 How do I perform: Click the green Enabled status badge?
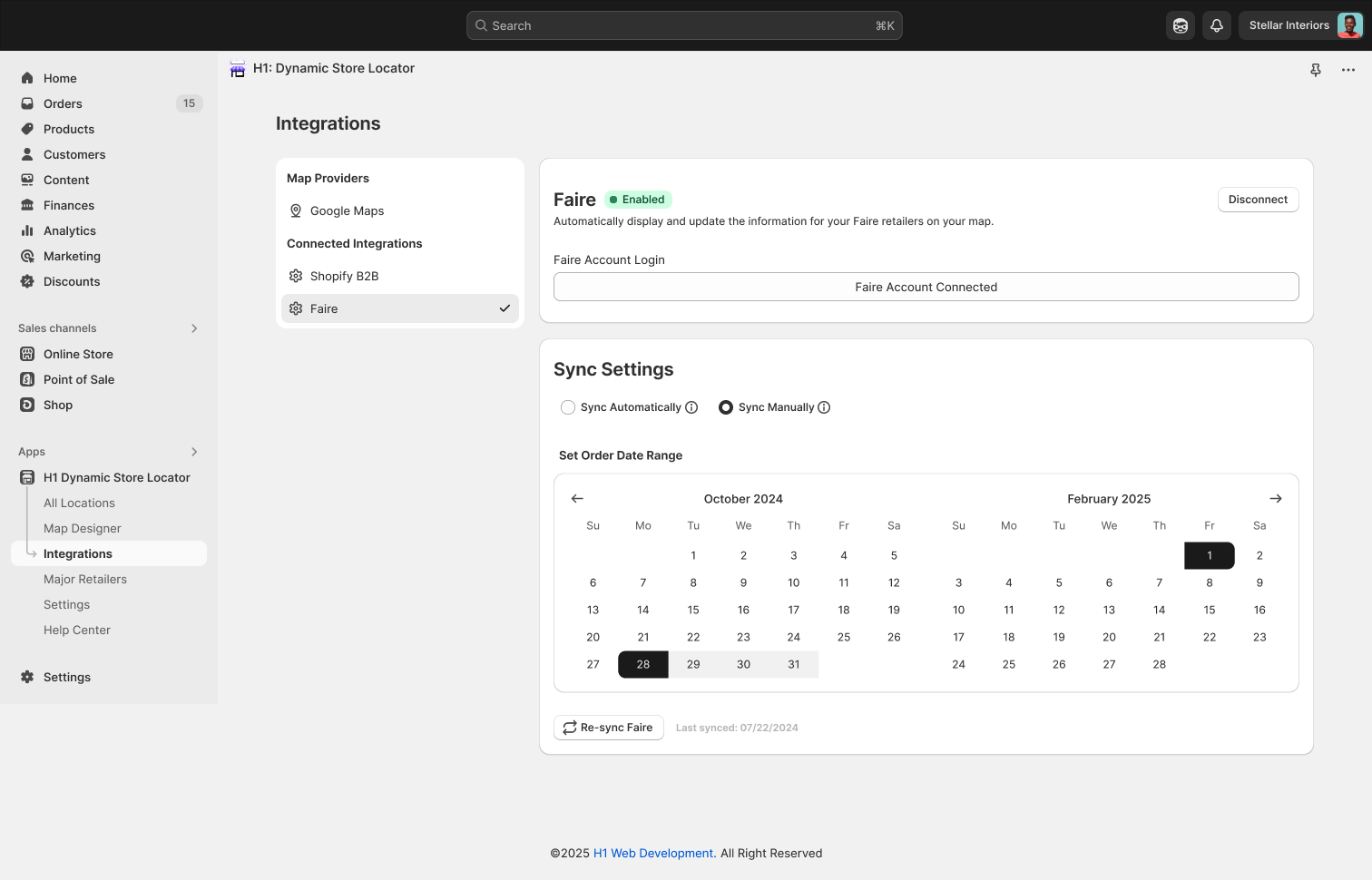click(638, 200)
